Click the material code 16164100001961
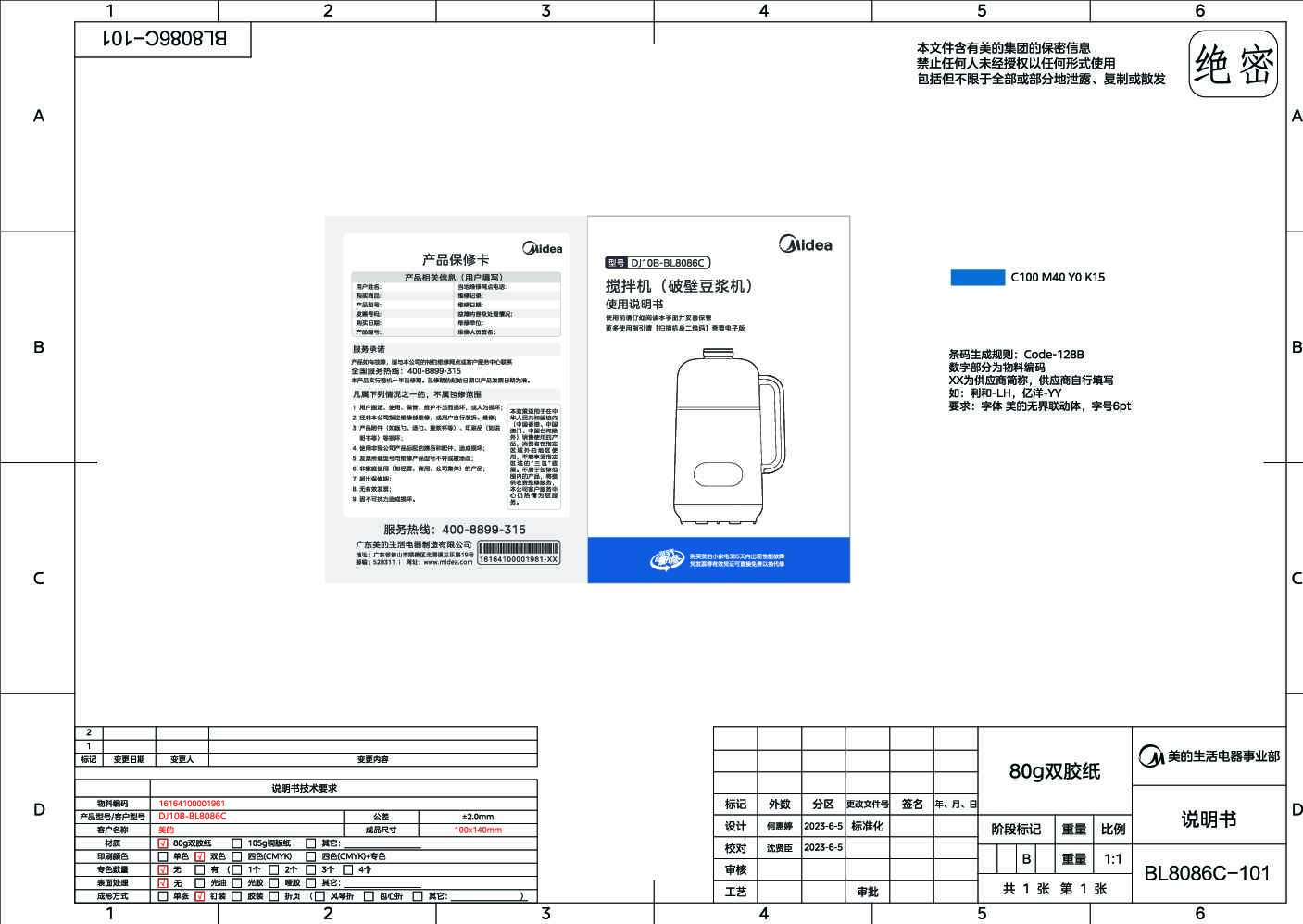The height and width of the screenshot is (924, 1303). coord(192,804)
